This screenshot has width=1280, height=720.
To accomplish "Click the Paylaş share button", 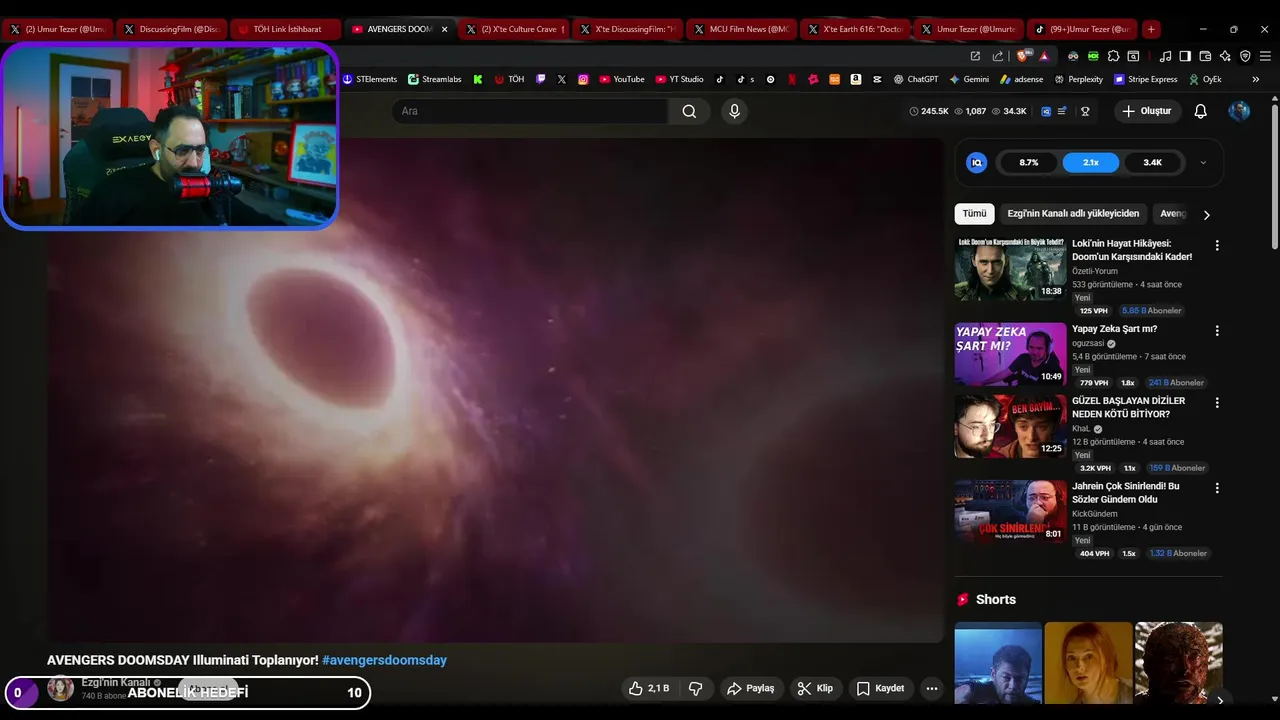I will pos(751,688).
